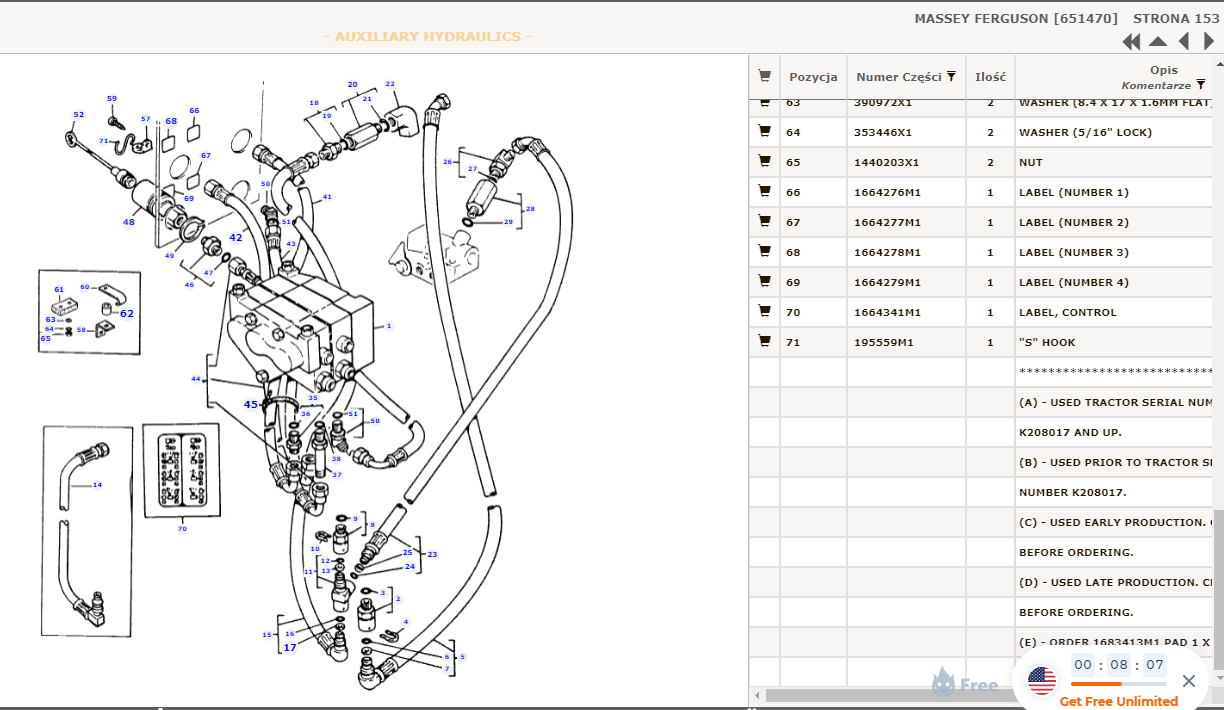Click the horizontal scrollbar under table
This screenshot has width=1224, height=710.
pos(850,695)
